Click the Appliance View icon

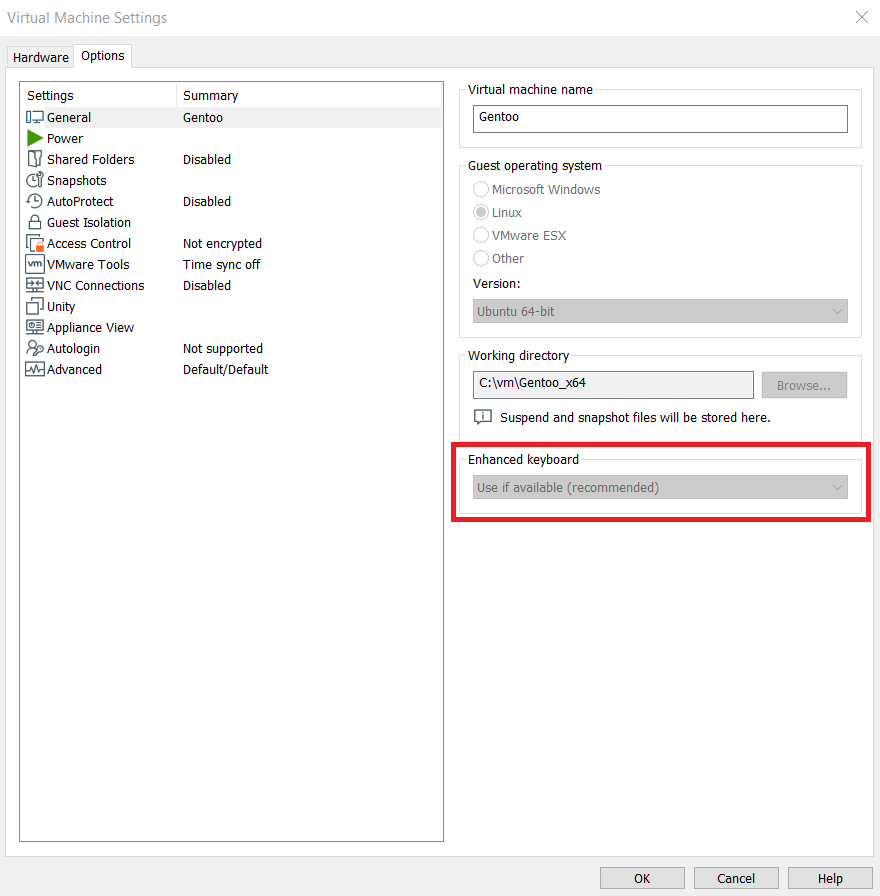point(35,327)
